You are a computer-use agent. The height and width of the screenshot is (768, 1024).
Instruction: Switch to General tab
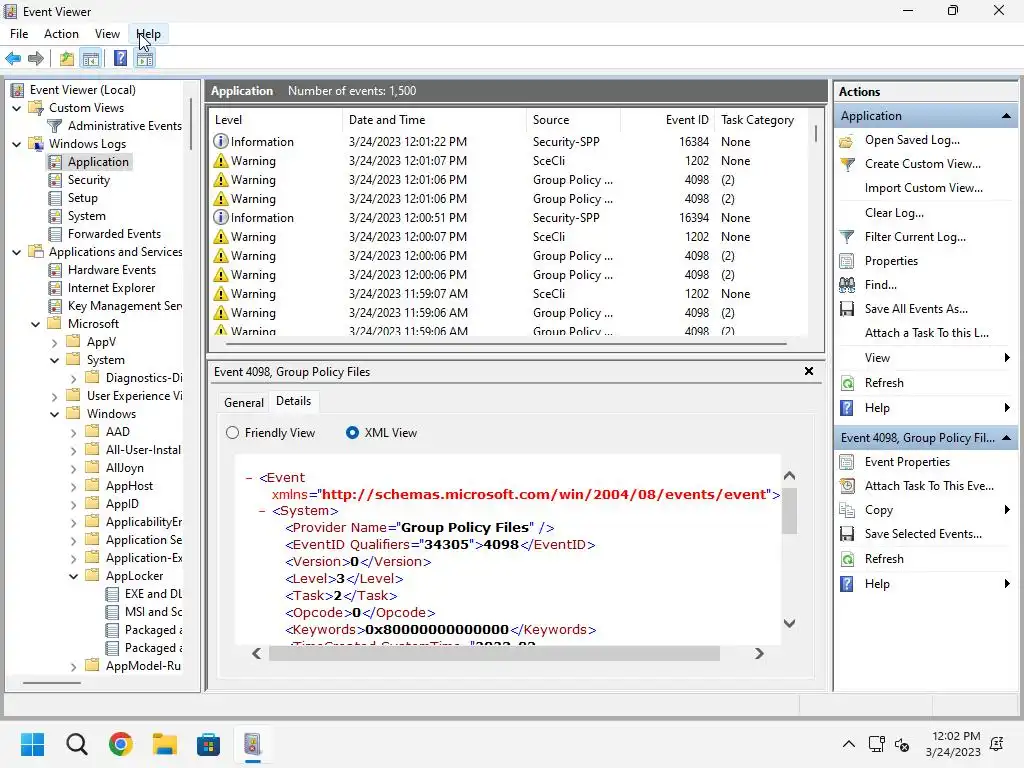point(244,403)
